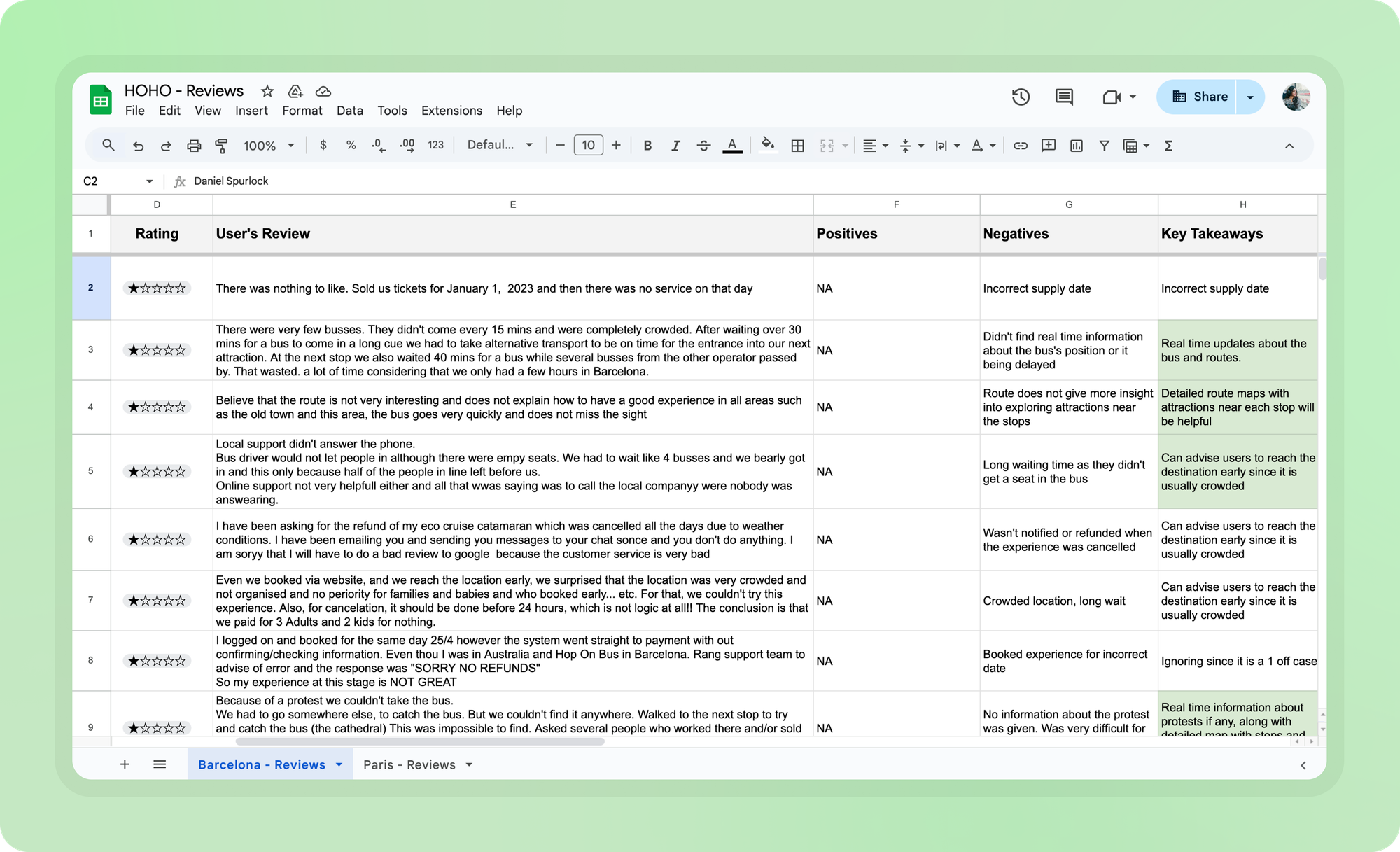Open version history clock icon
This screenshot has width=1400, height=852.
click(1021, 97)
